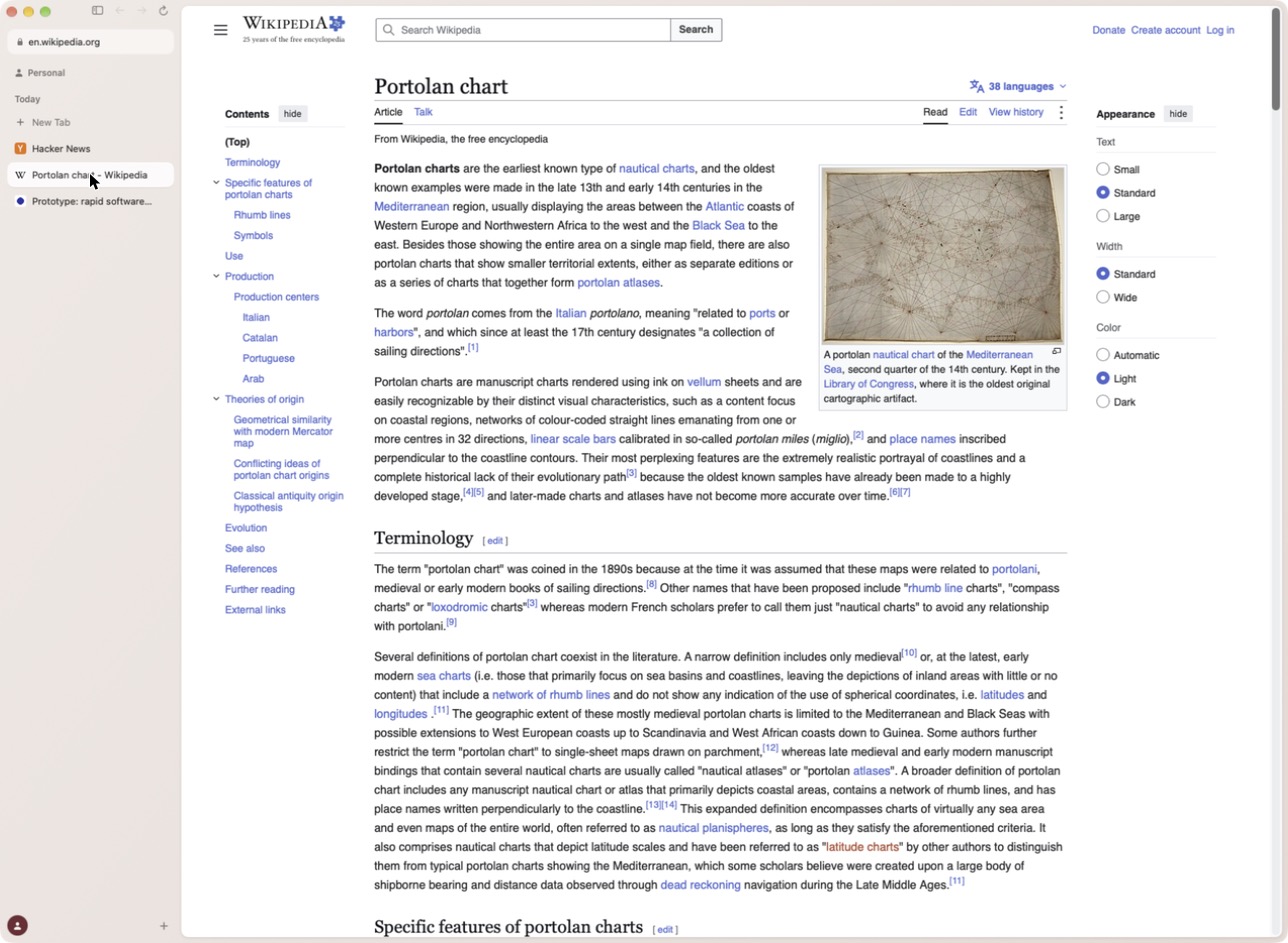1288x943 pixels.
Task: Hide the Contents sidebar
Action: 292,114
